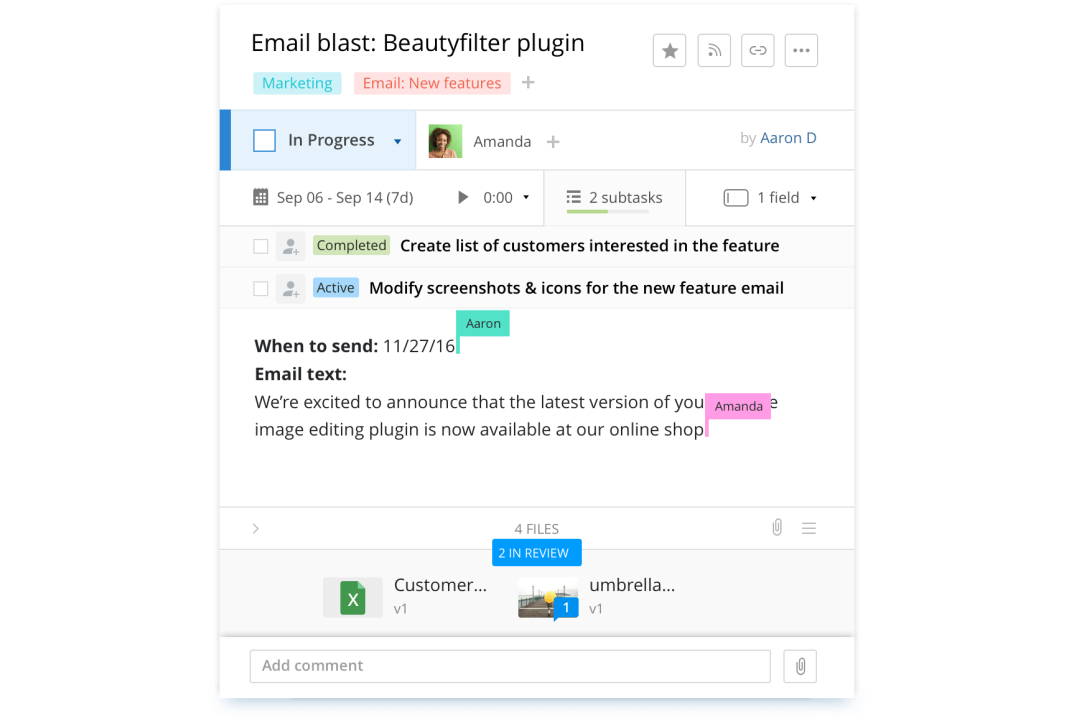Tick checkbox for Create list subtask
Viewport: 1074px width, 718px height.
tap(261, 246)
